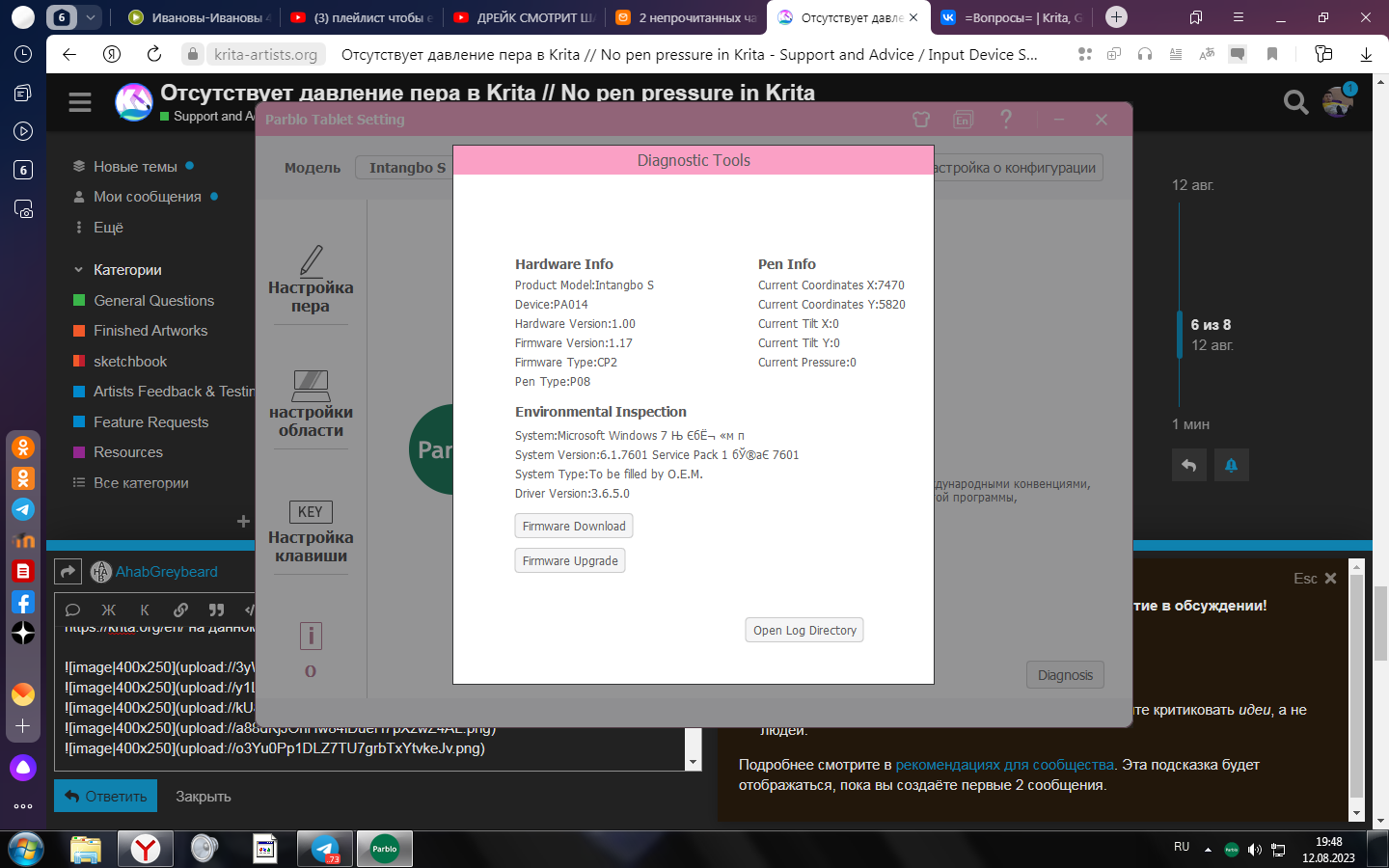The width and height of the screenshot is (1389, 868).
Task: Click the share arrow beside AhabGreybeard
Action: pyautogui.click(x=68, y=572)
